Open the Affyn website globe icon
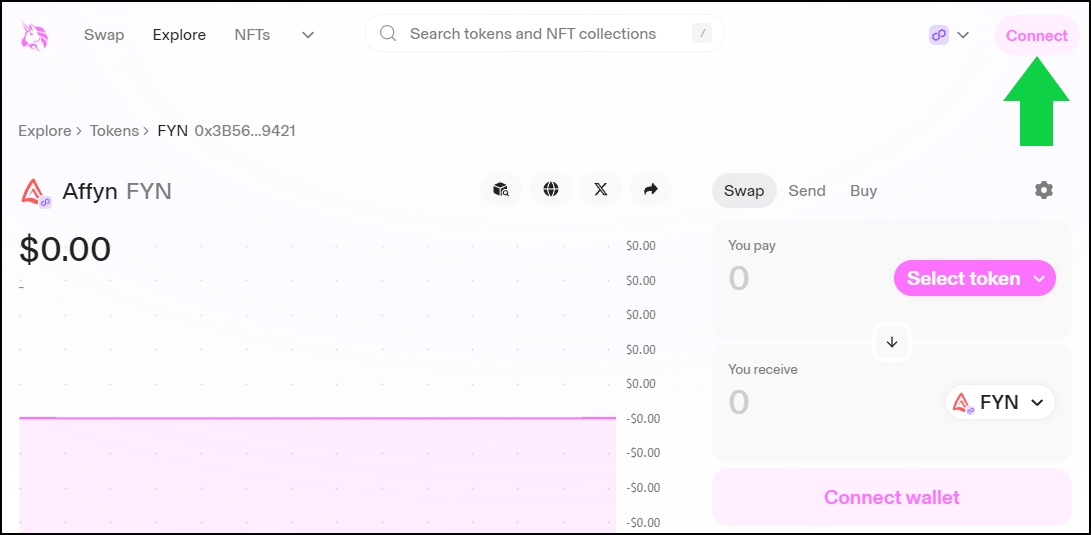This screenshot has width=1091, height=535. tap(551, 189)
